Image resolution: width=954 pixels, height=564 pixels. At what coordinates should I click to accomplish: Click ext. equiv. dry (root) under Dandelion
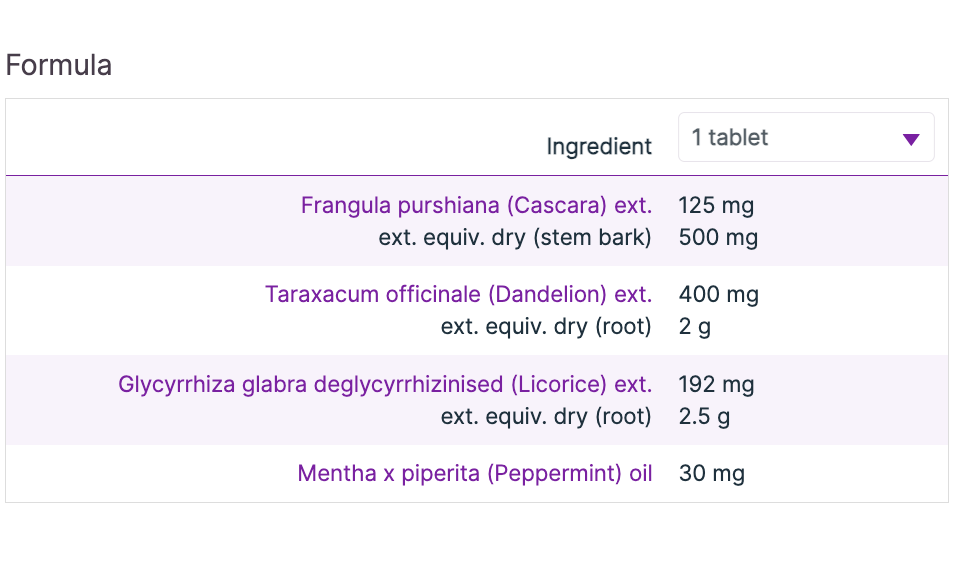[x=546, y=327]
